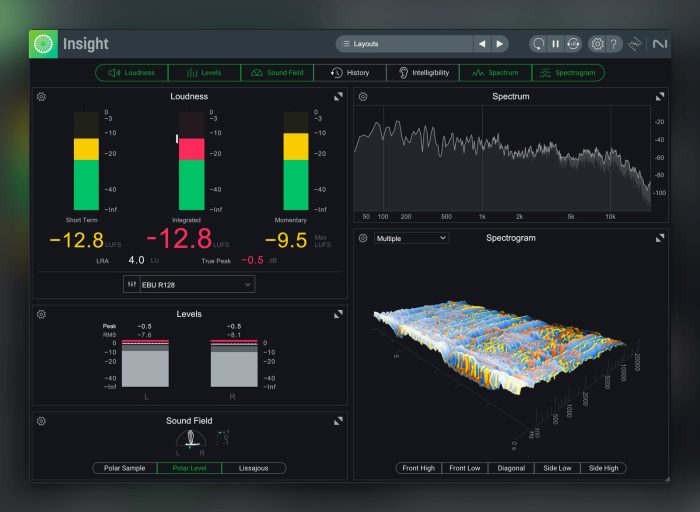Click the reset meters circular arrow icon
Viewport: 700px width, 512px height.
pyautogui.click(x=538, y=44)
